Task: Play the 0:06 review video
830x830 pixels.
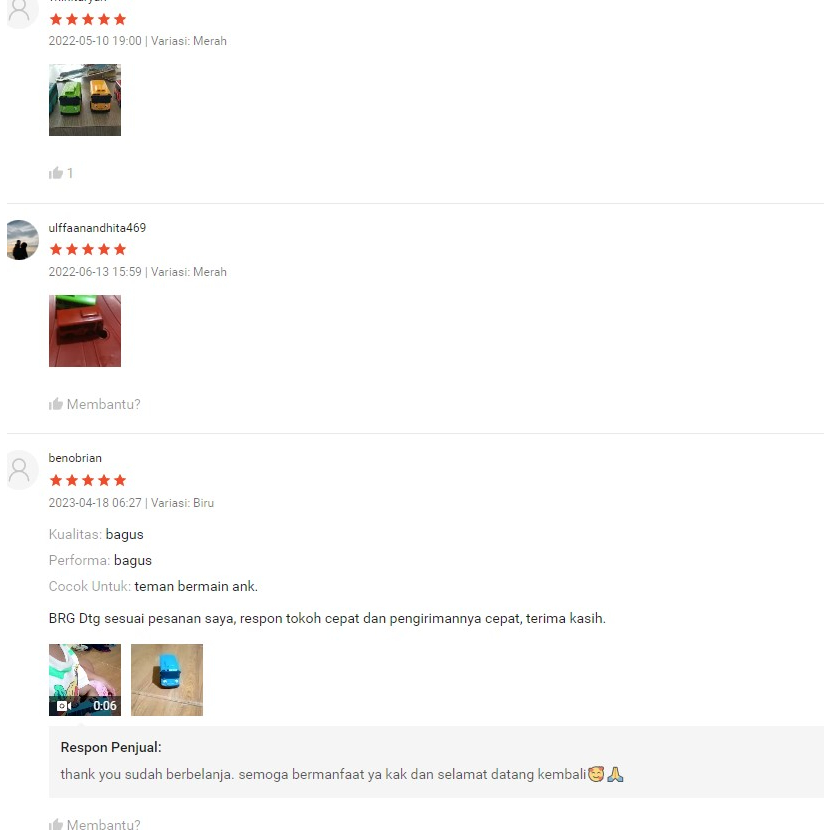Action: pos(85,680)
